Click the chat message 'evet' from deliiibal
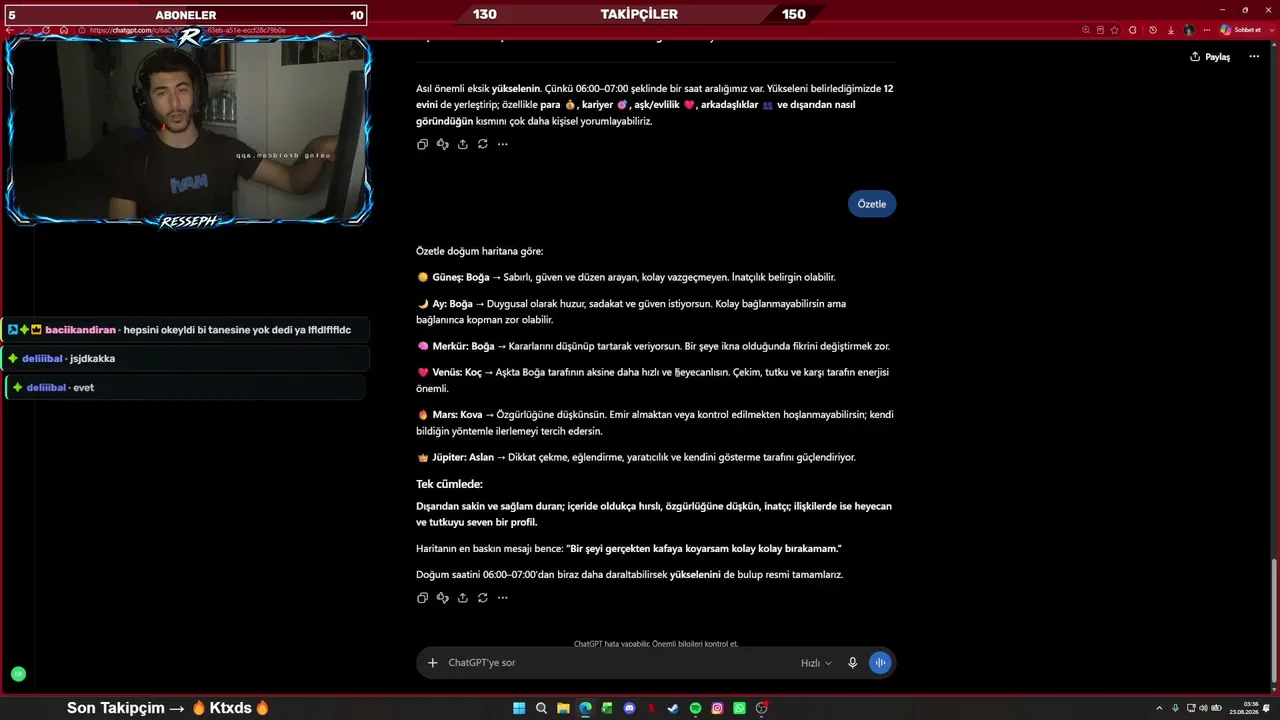Viewport: 1280px width, 720px height. click(x=84, y=387)
